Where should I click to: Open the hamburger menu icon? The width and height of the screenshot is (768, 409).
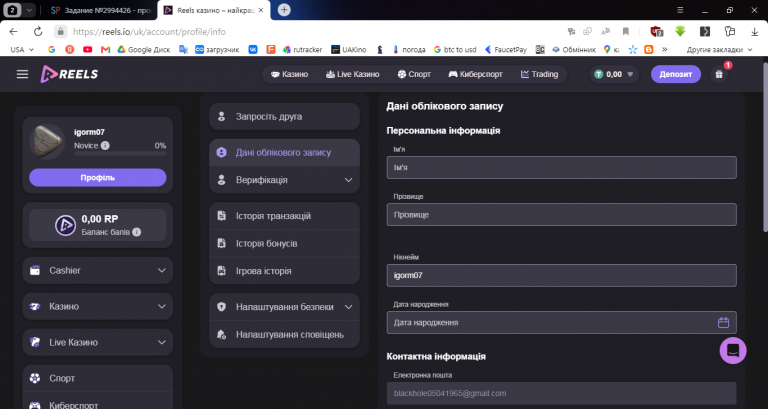(x=23, y=74)
